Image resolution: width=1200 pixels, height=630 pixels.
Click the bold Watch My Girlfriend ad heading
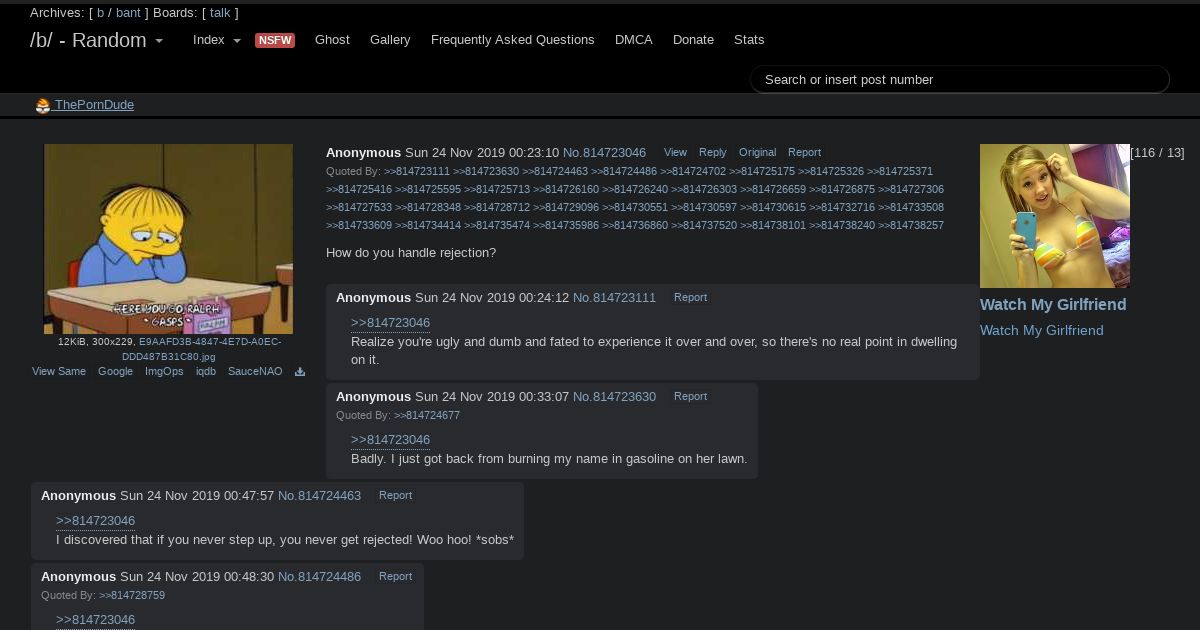pyautogui.click(x=1053, y=305)
